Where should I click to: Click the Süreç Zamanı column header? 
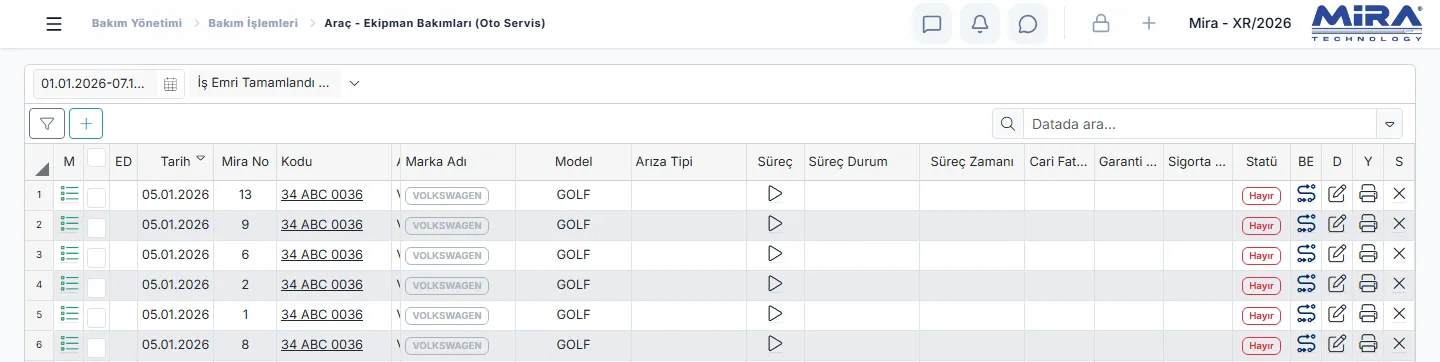(972, 161)
